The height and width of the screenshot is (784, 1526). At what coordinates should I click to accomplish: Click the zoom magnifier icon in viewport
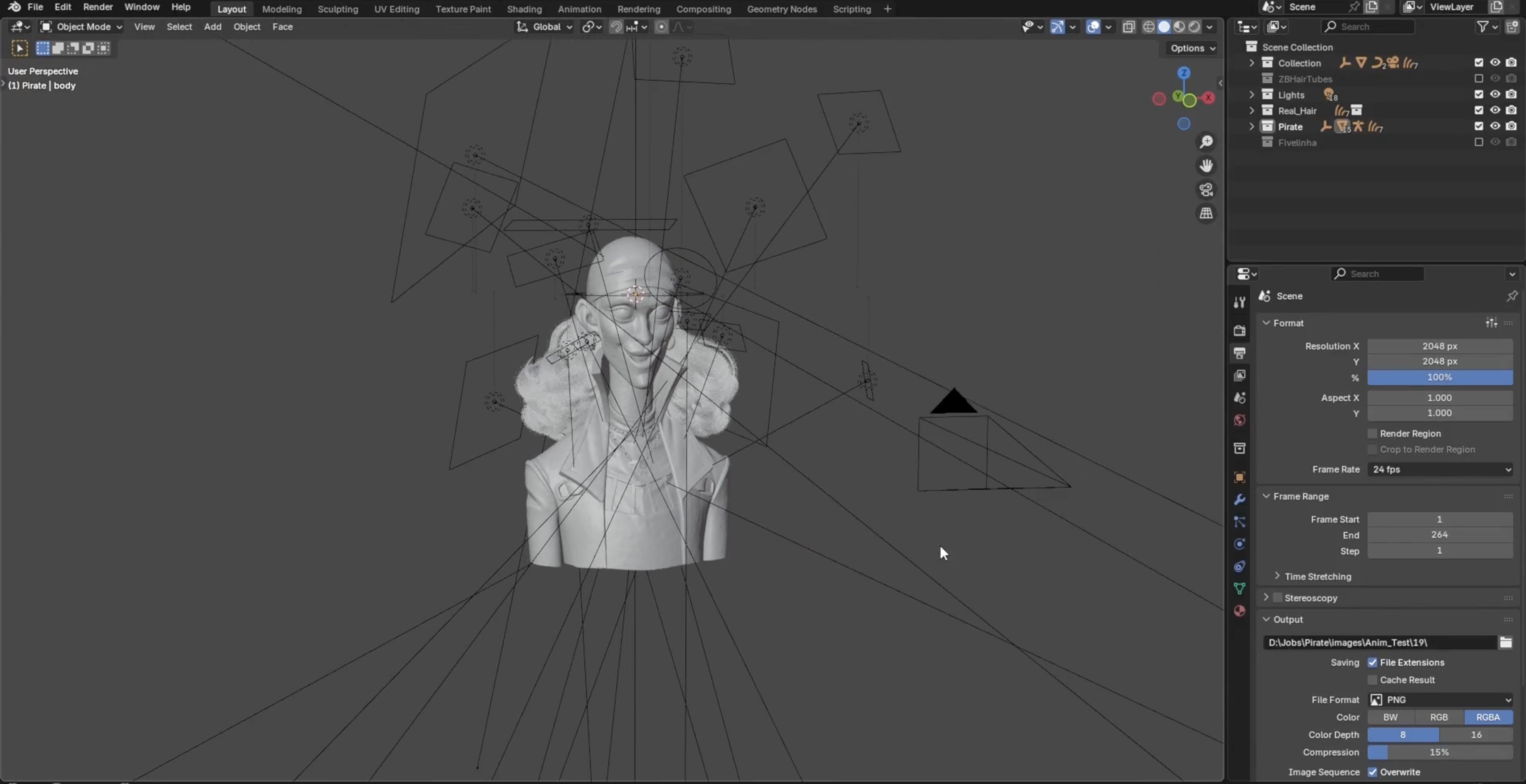coord(1206,142)
